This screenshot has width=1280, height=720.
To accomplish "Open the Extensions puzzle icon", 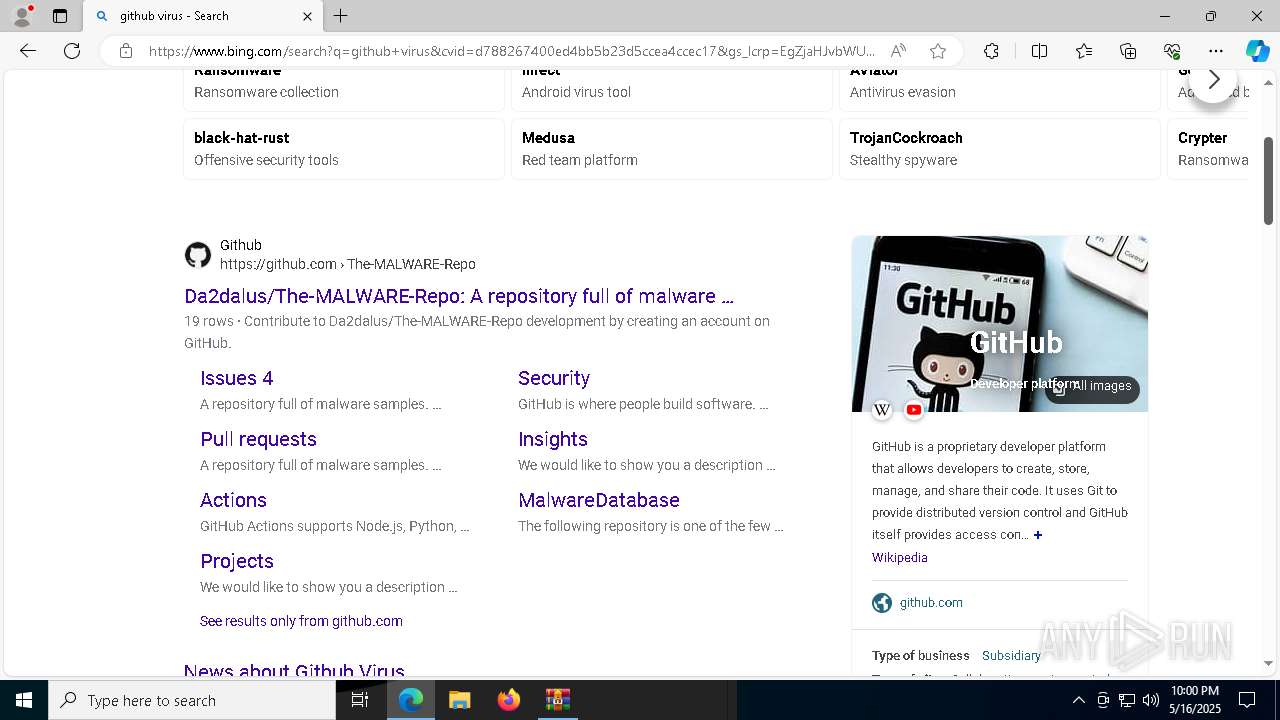I will pos(991,51).
